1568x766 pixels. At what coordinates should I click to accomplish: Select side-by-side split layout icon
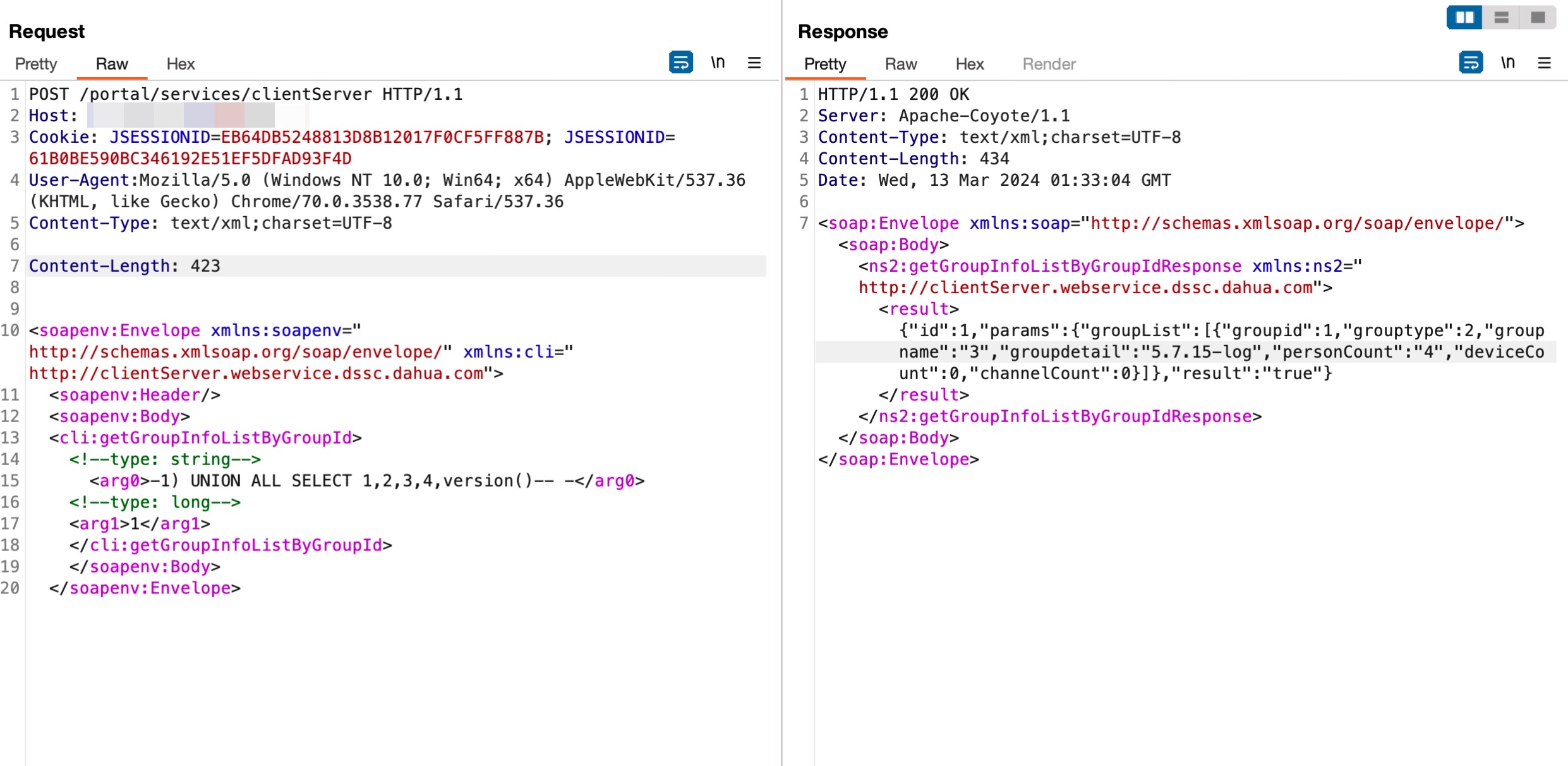[x=1464, y=18]
